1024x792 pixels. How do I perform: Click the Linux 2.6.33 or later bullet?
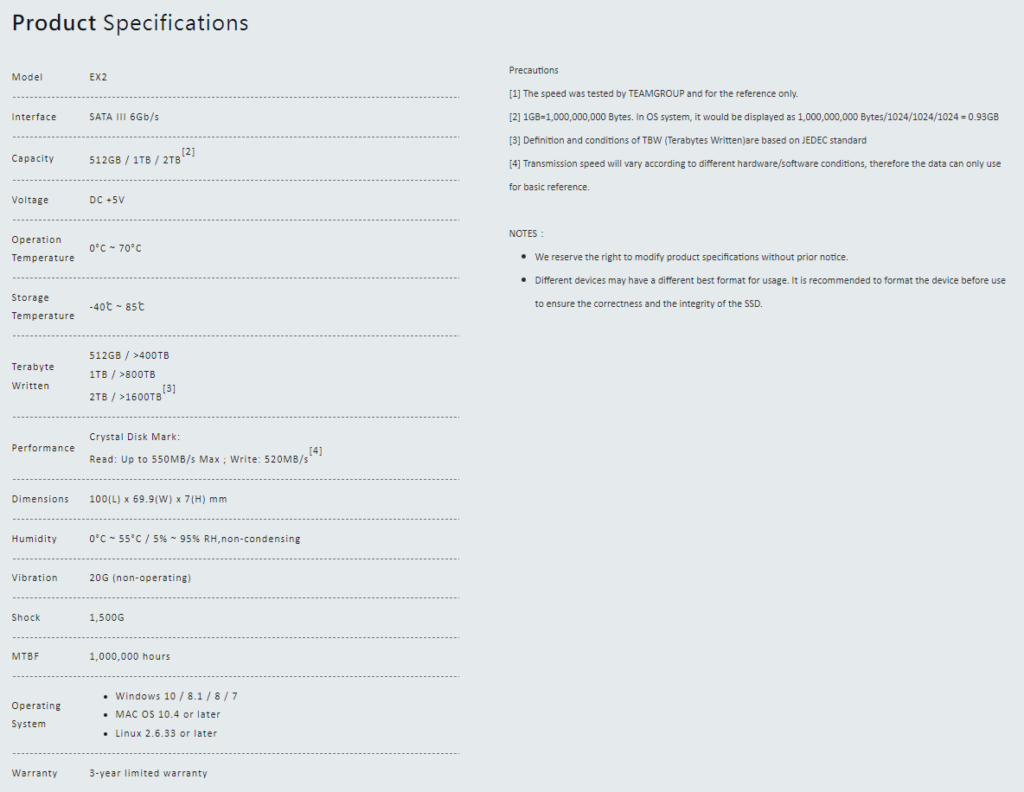(x=166, y=734)
